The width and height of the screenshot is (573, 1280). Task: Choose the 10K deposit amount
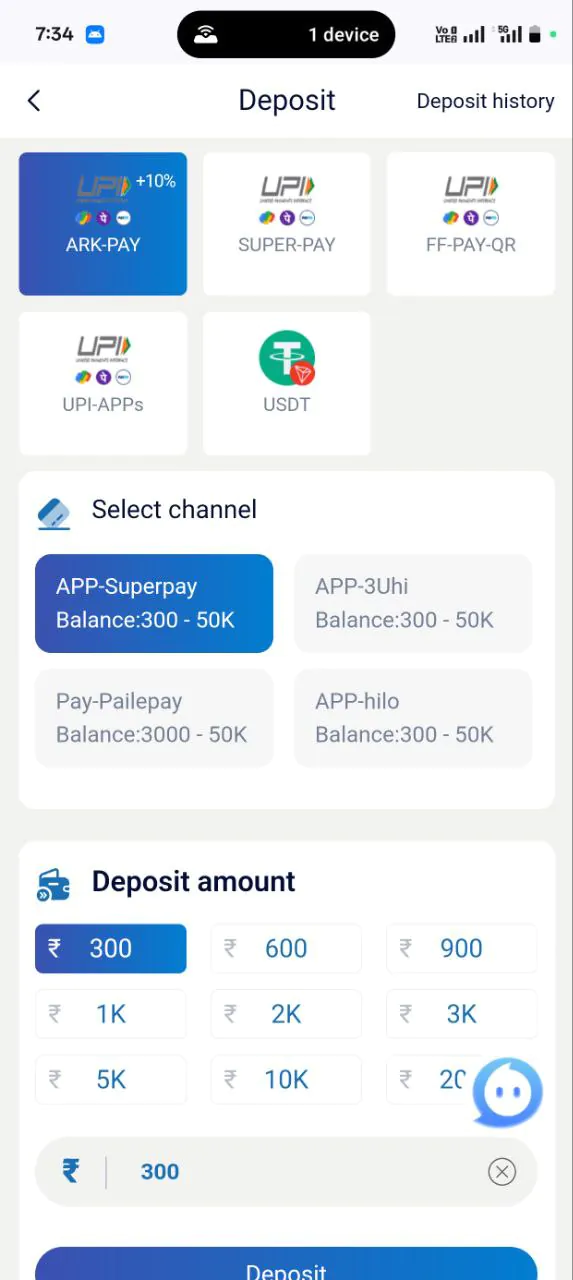[x=286, y=1079]
